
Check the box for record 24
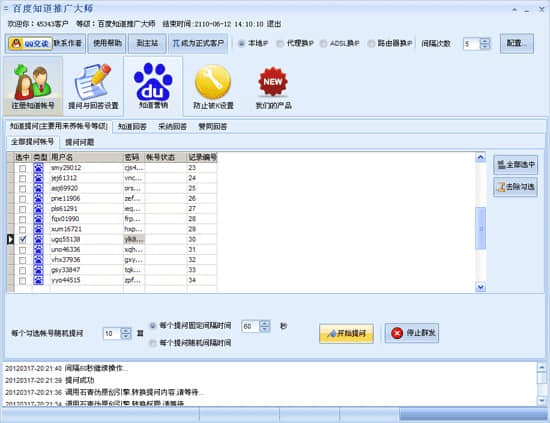(22, 179)
